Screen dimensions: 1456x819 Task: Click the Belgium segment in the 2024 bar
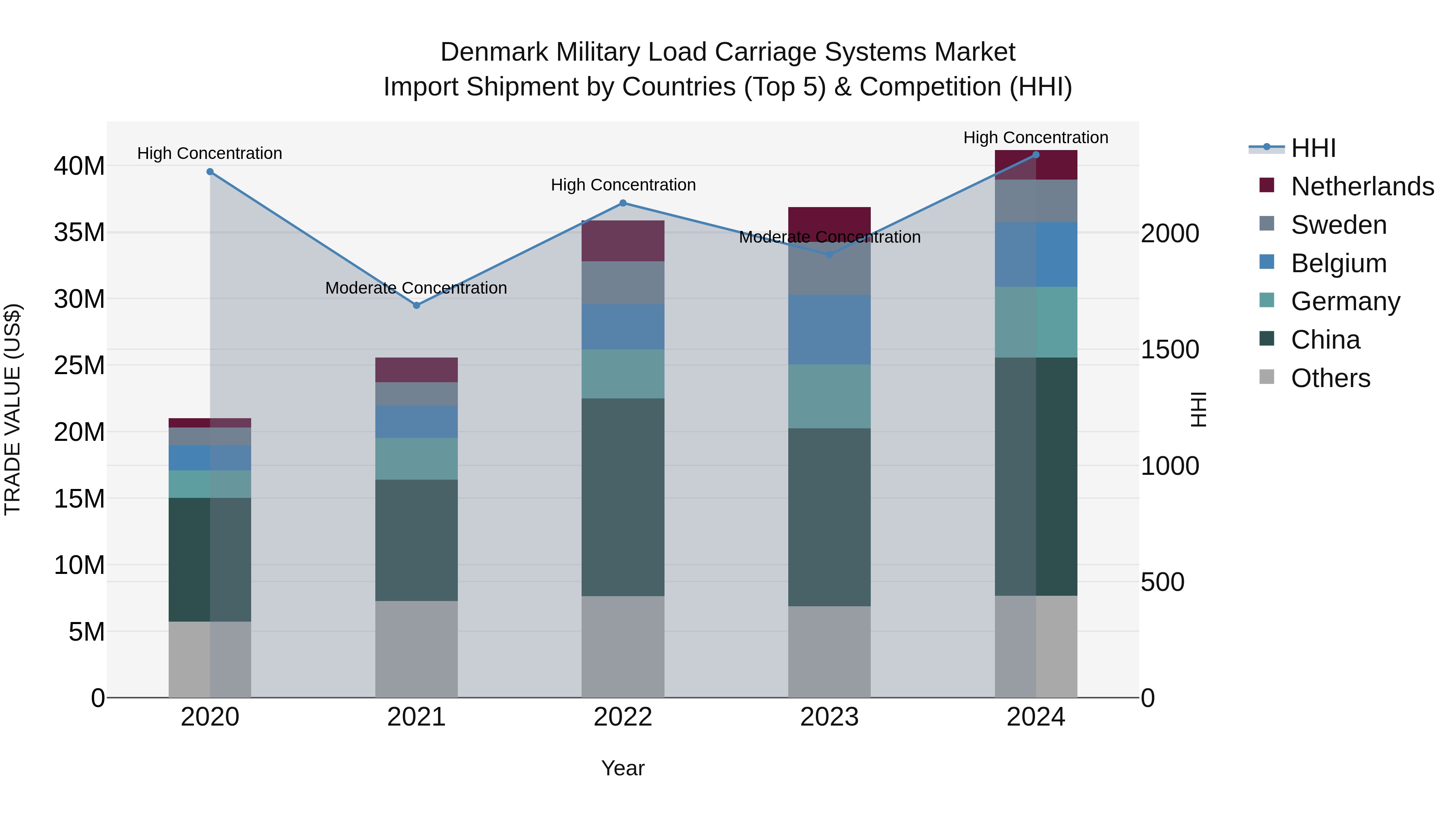(1036, 255)
